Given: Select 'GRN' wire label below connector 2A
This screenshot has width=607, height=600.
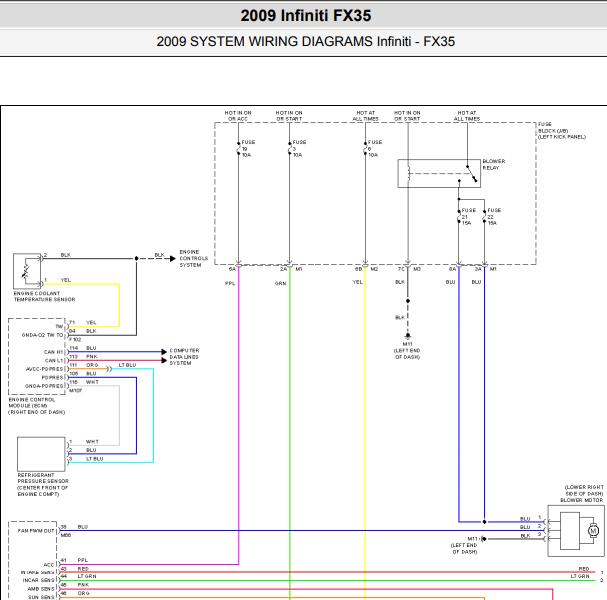Looking at the screenshot, I should click(x=281, y=283).
